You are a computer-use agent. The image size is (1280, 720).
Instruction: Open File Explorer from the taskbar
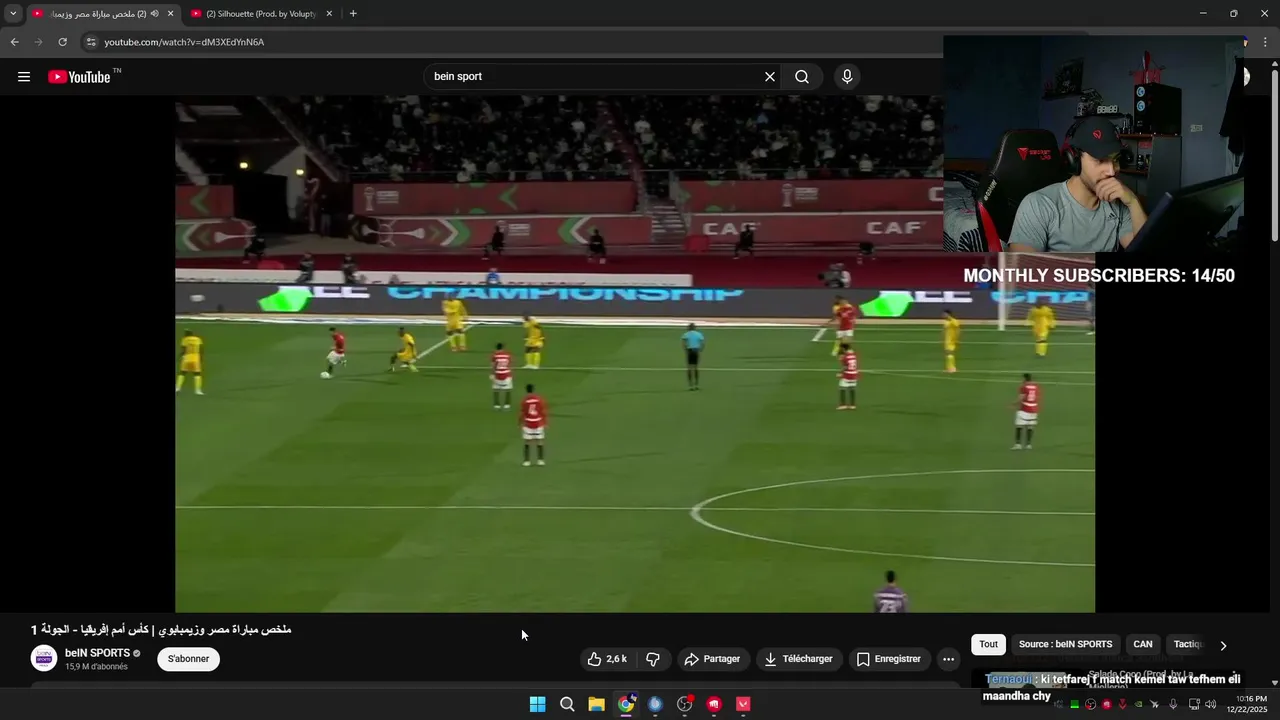pos(596,704)
